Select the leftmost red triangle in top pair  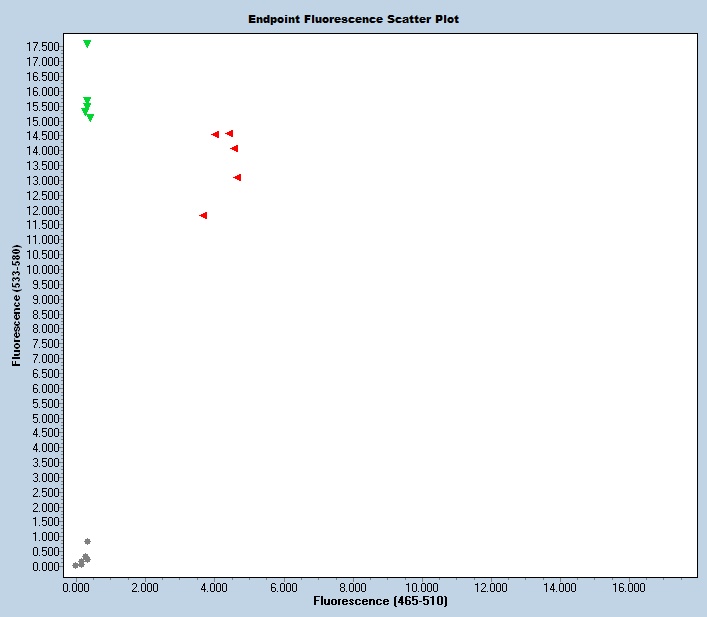(x=215, y=134)
